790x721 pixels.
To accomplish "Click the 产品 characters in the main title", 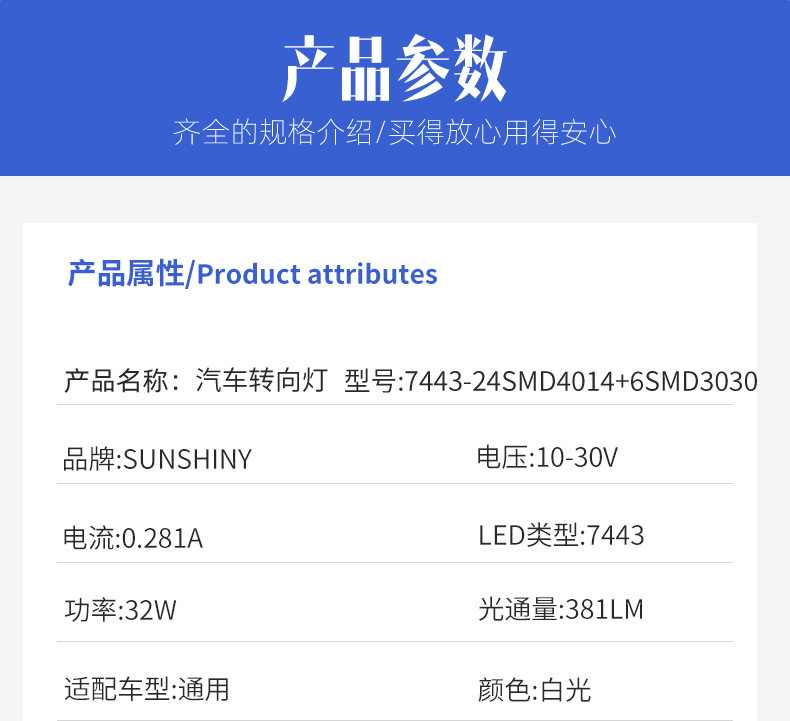I will pos(336,68).
